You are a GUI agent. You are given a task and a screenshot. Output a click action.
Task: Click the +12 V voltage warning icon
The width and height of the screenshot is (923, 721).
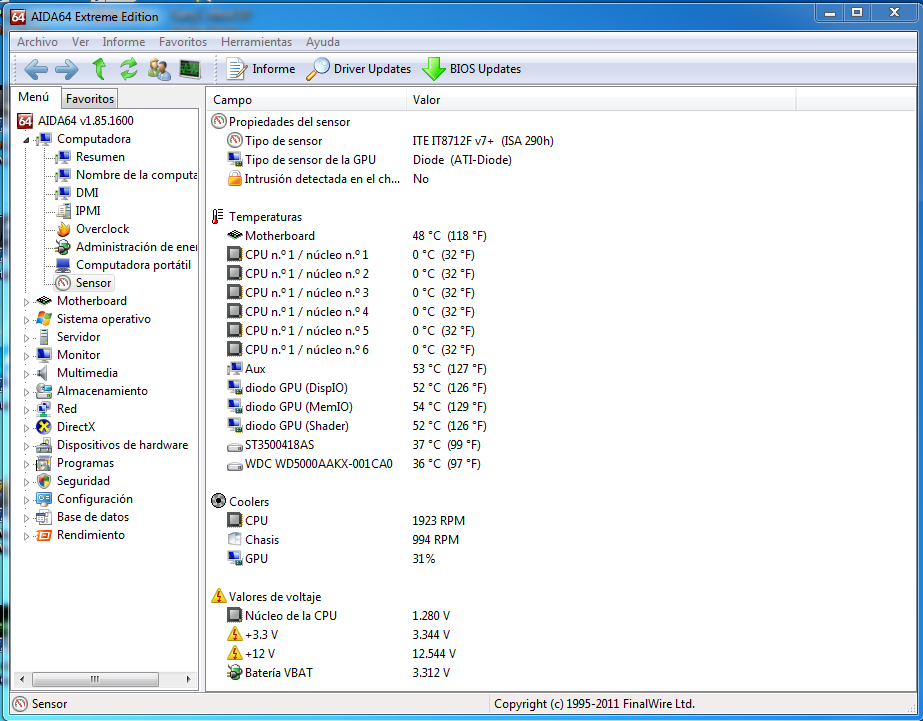click(x=235, y=653)
